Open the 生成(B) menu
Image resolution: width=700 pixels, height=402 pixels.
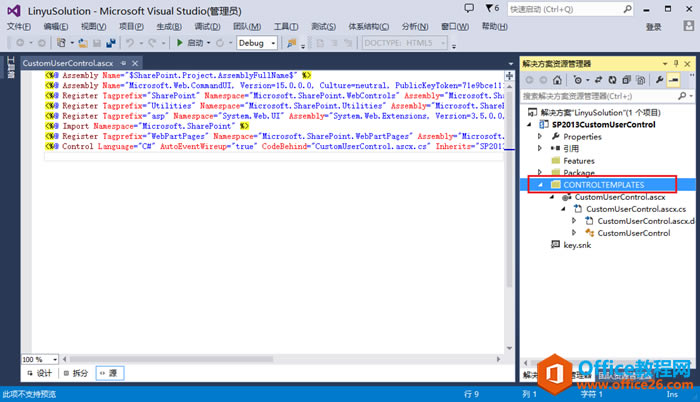169,27
